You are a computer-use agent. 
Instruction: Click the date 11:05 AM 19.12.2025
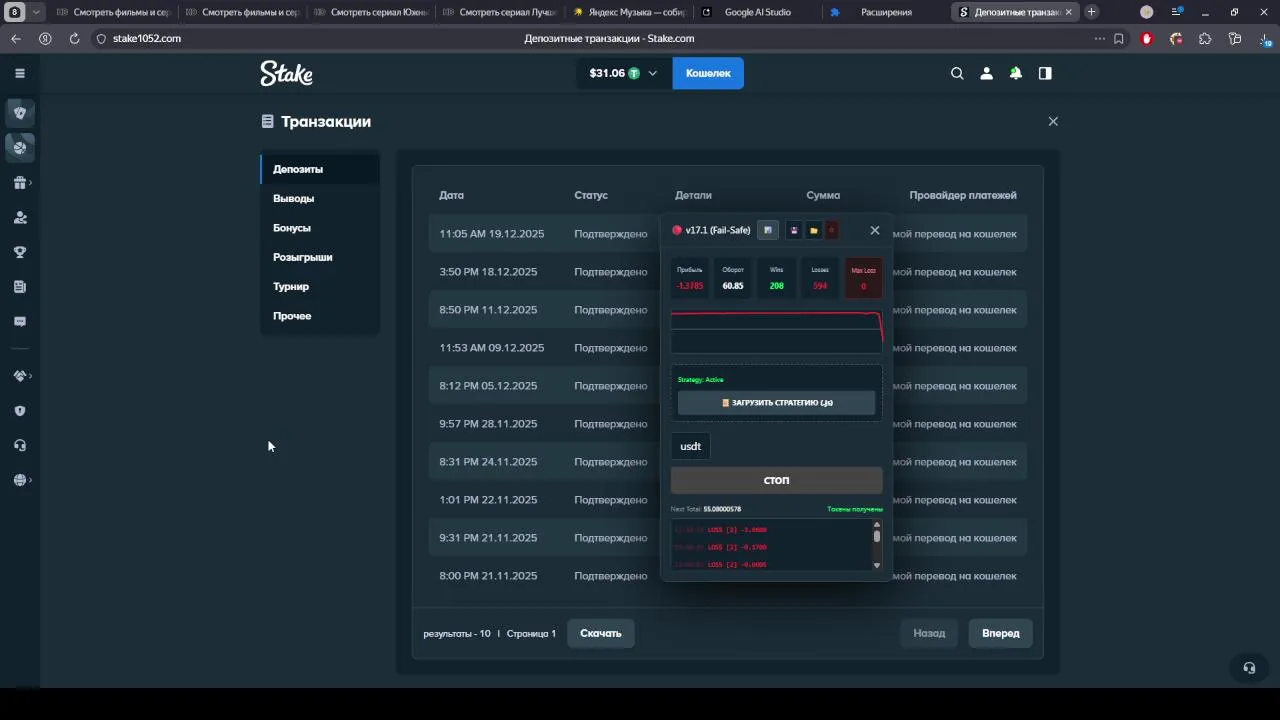click(x=492, y=234)
